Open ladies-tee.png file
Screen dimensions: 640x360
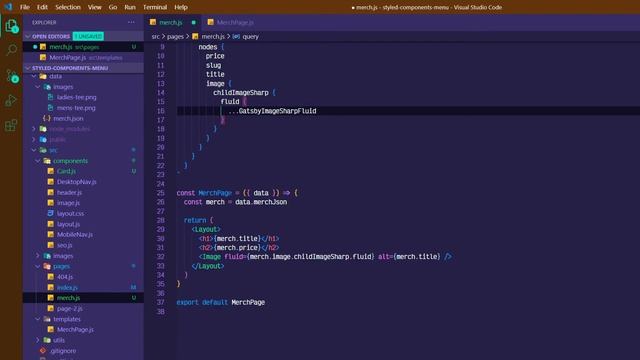pos(76,97)
